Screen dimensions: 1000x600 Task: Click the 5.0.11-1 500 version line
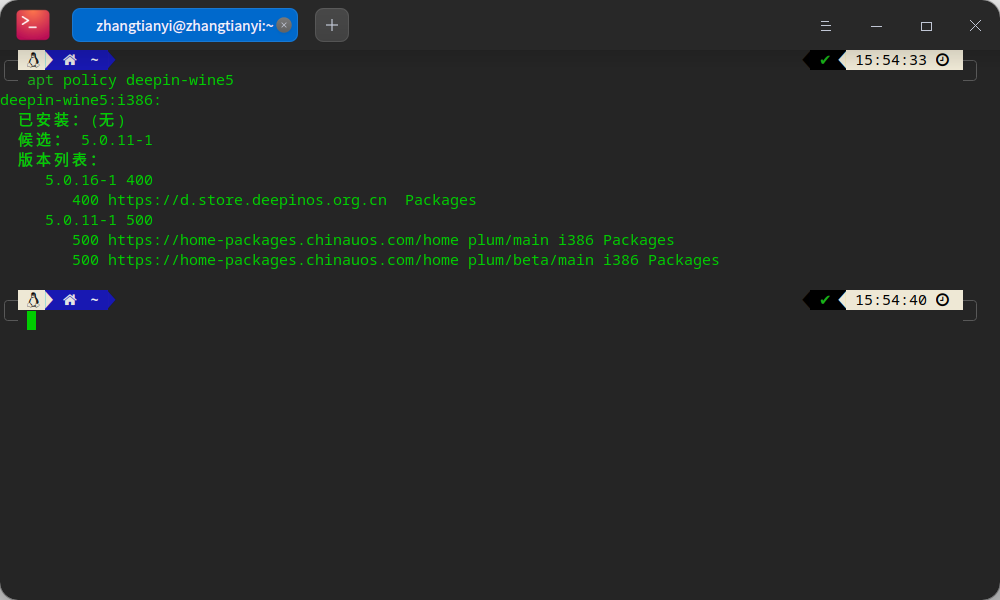tap(99, 221)
